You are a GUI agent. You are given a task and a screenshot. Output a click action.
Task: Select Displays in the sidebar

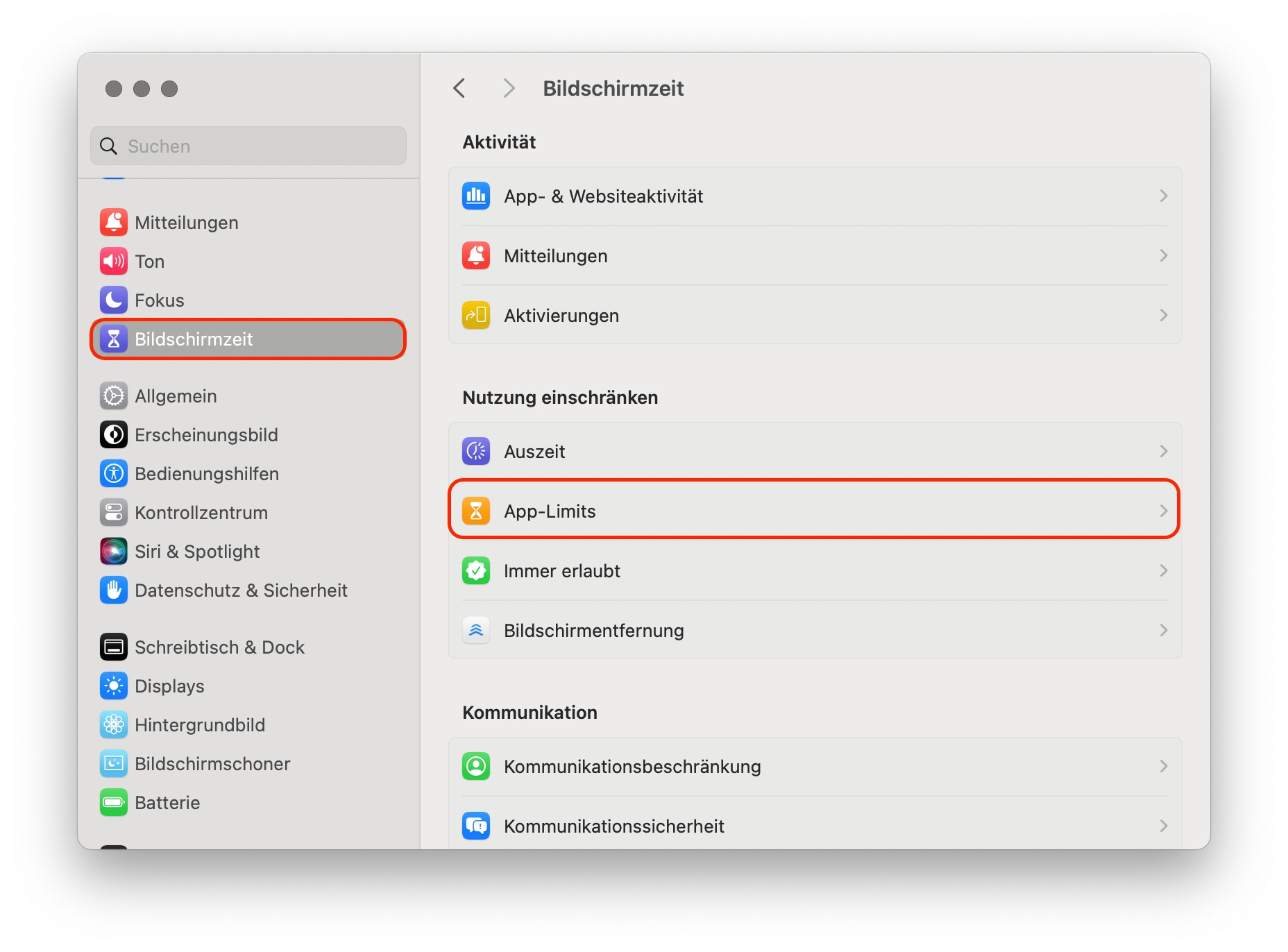[x=248, y=686]
